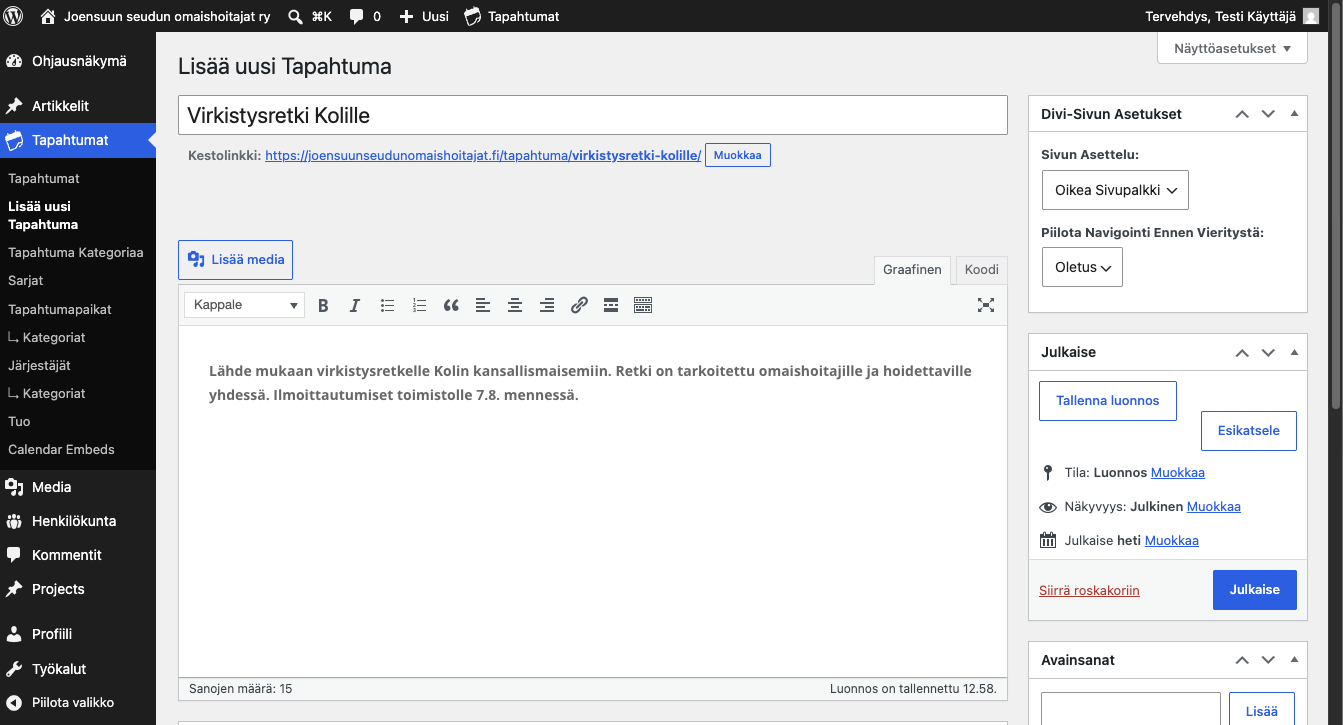
Task: Open comments bubble in admin bar
Action: (x=365, y=16)
